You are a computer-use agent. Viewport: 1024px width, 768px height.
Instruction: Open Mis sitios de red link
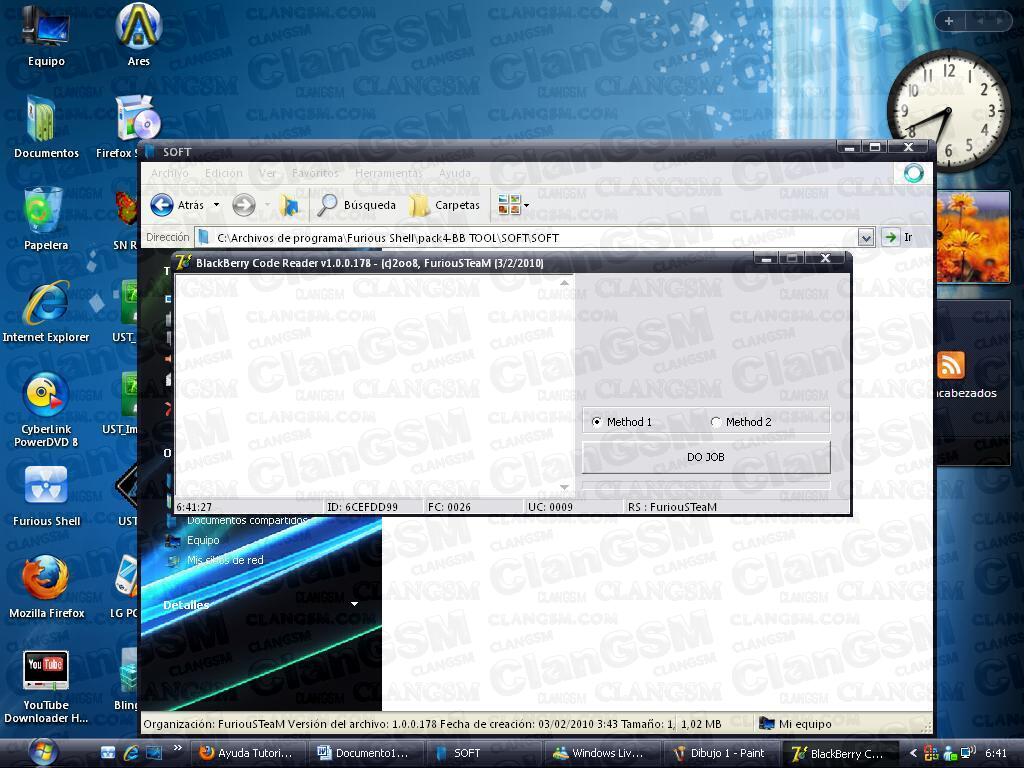(x=225, y=560)
